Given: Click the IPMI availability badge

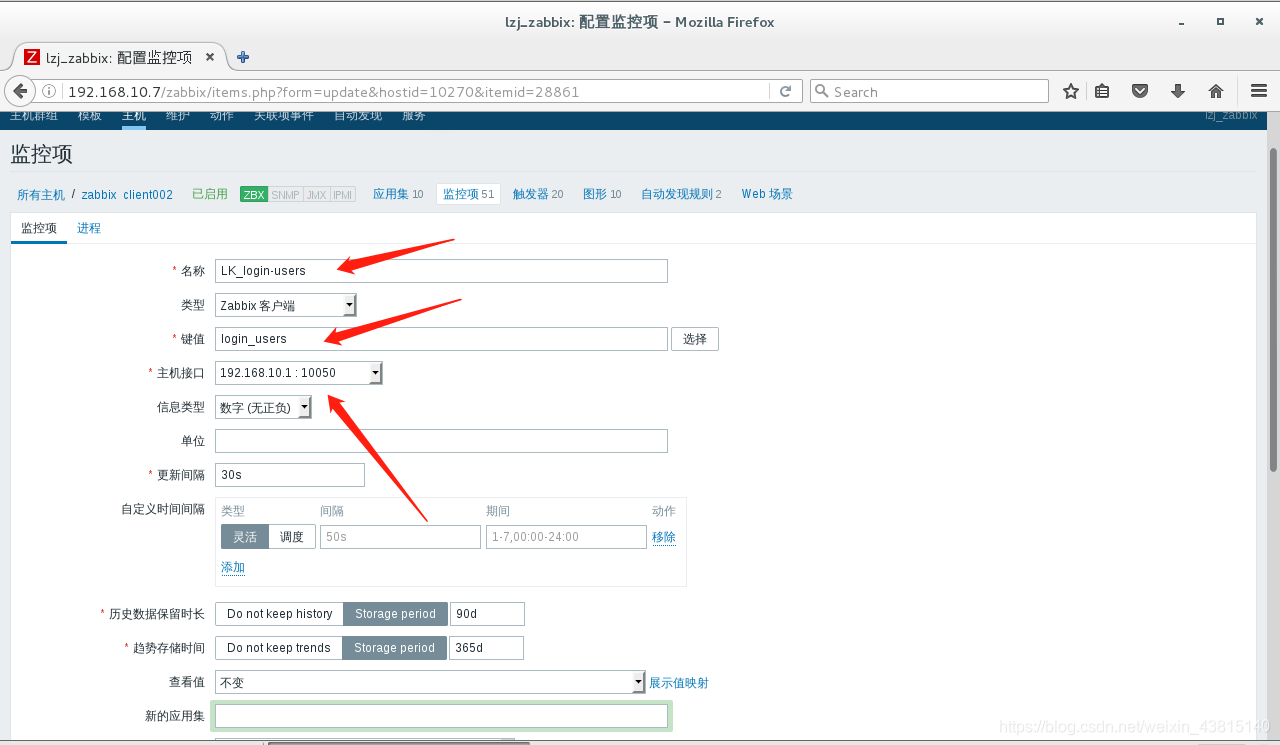Looking at the screenshot, I should [343, 194].
